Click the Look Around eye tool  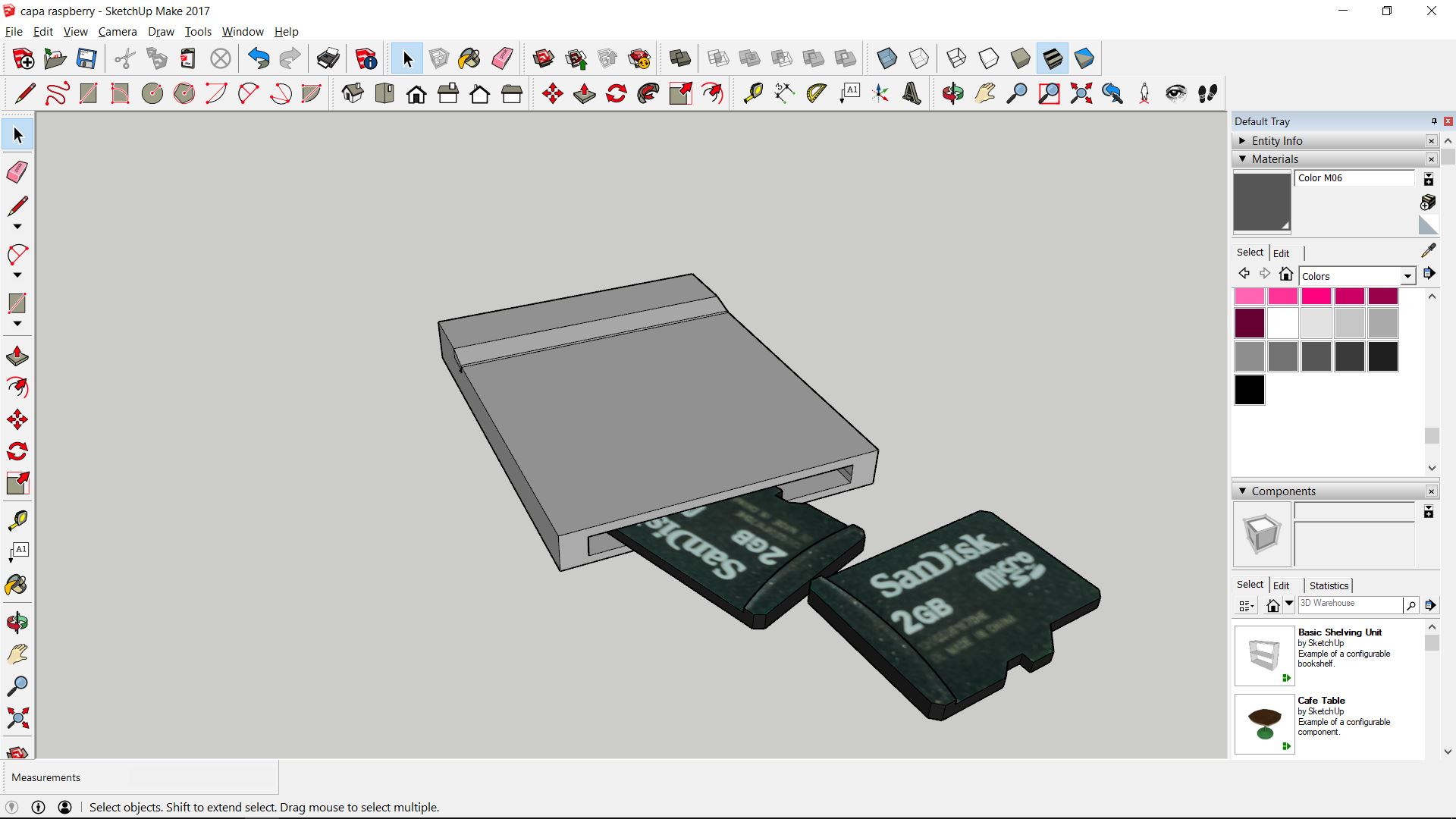[1176, 93]
